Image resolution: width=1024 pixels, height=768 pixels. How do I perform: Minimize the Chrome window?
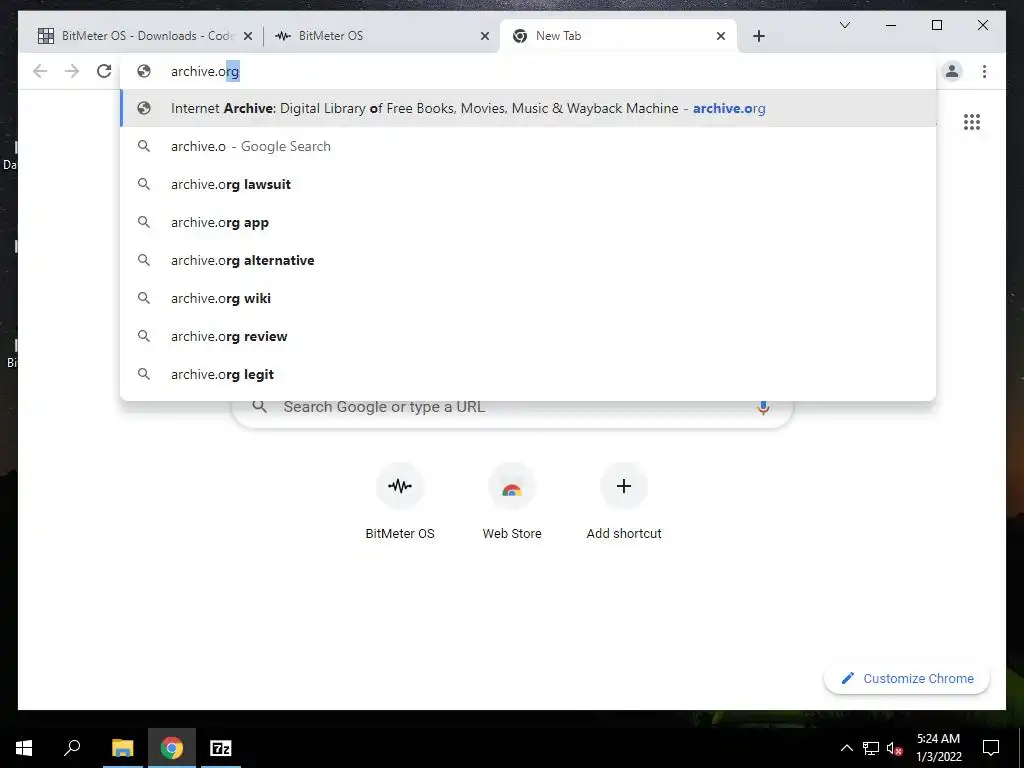[x=891, y=25]
